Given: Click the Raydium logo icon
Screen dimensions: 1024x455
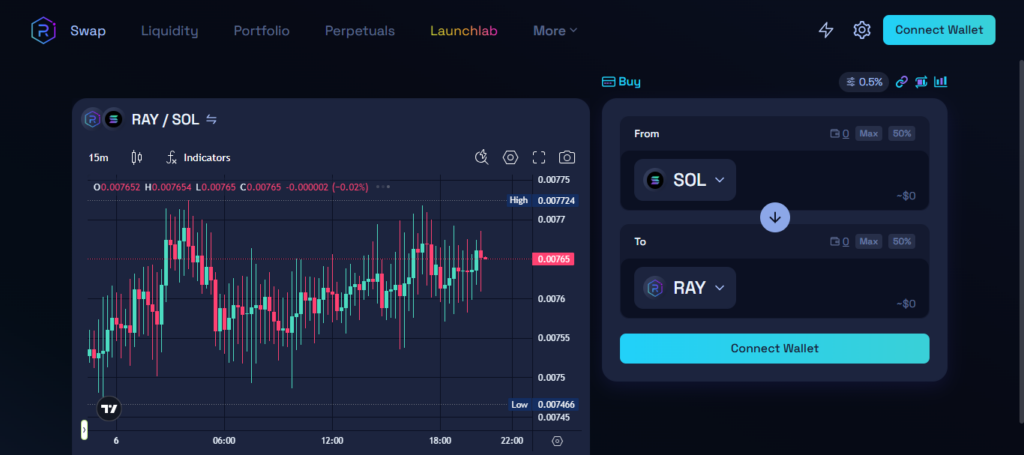Looking at the screenshot, I should [x=43, y=31].
